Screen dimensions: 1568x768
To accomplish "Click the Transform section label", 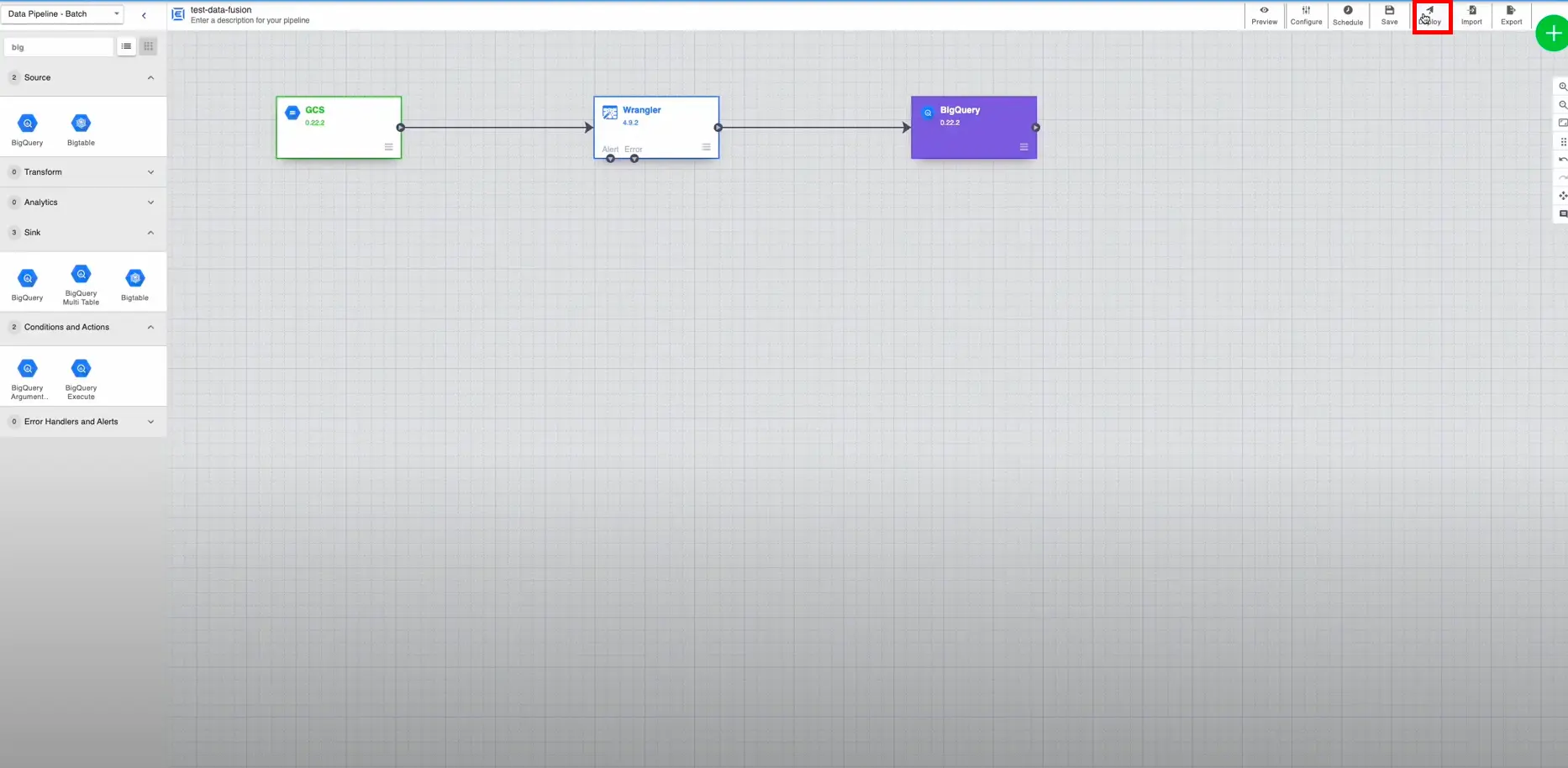I will (43, 172).
